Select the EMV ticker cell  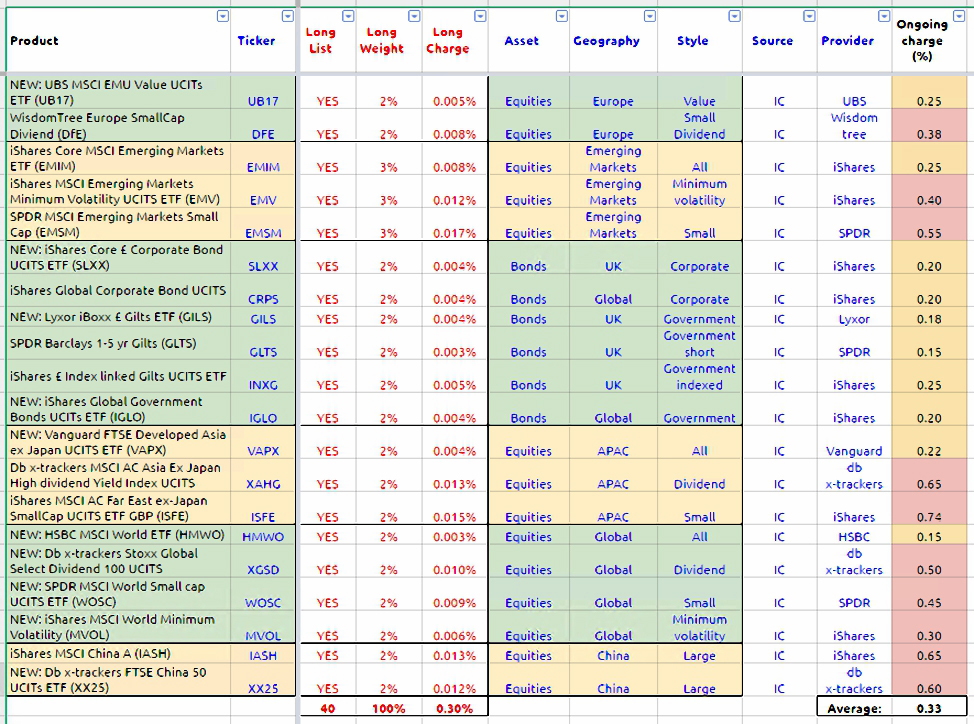coord(263,191)
